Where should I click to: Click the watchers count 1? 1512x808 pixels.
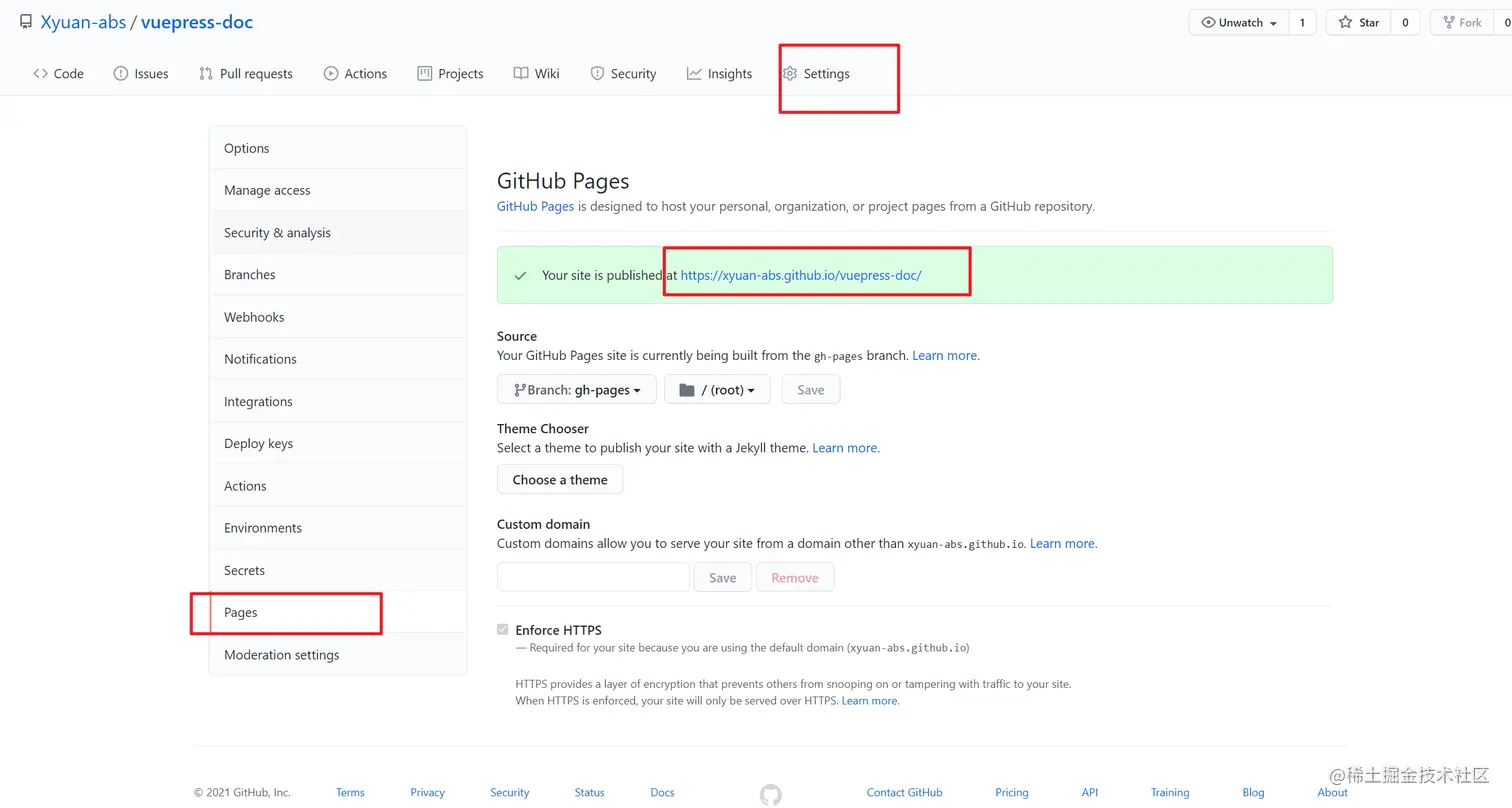coord(1302,22)
